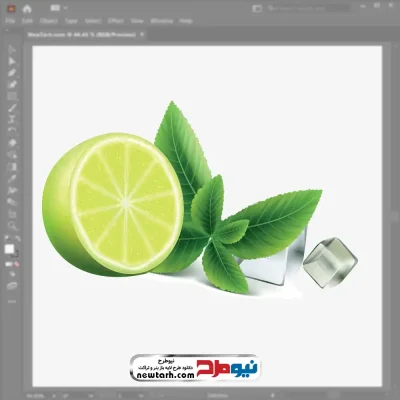Screen dimensions: 400x400
Task: Toggle the default fill and stroke icon
Action: (x=6, y=239)
